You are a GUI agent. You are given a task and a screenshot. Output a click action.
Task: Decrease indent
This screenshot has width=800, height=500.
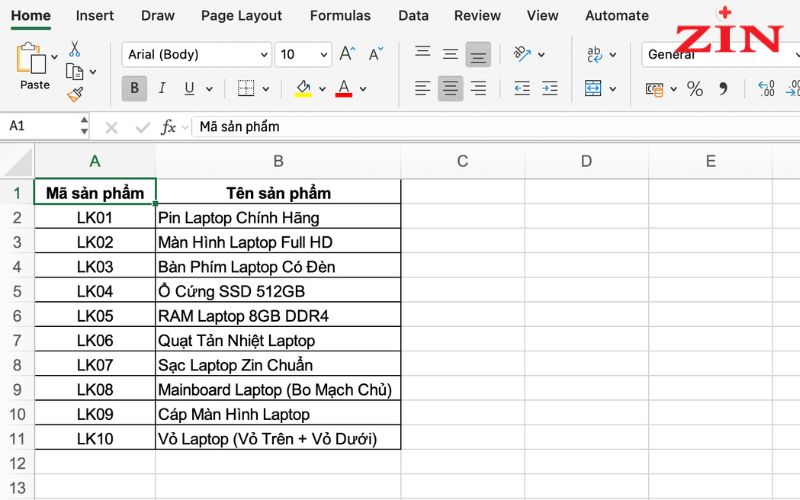click(522, 88)
